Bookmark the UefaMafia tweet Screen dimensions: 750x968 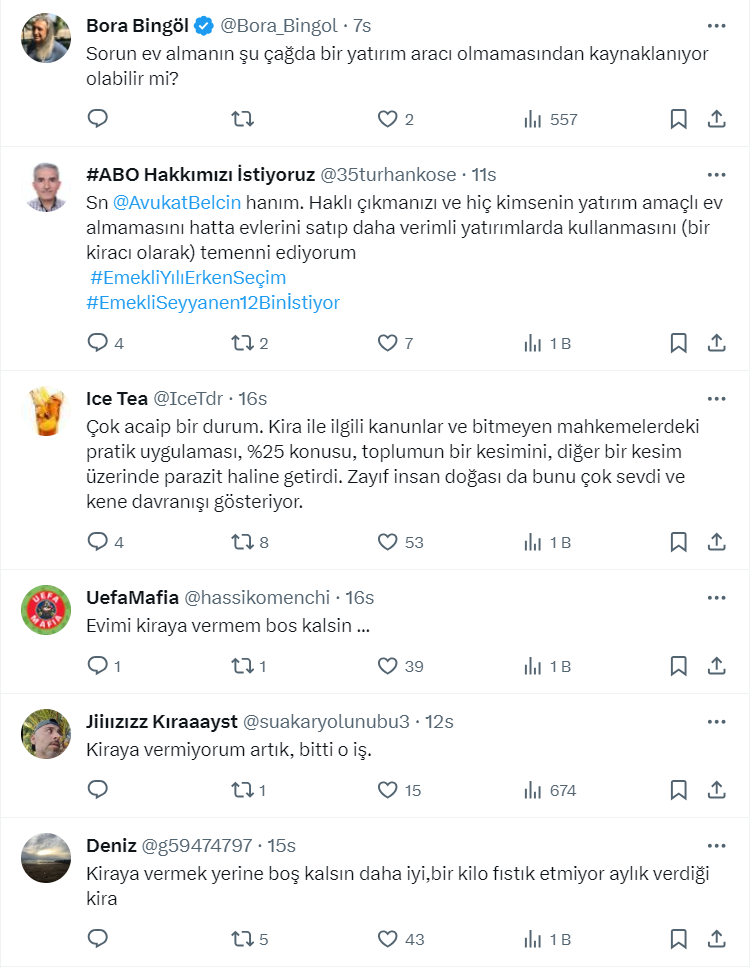point(678,666)
